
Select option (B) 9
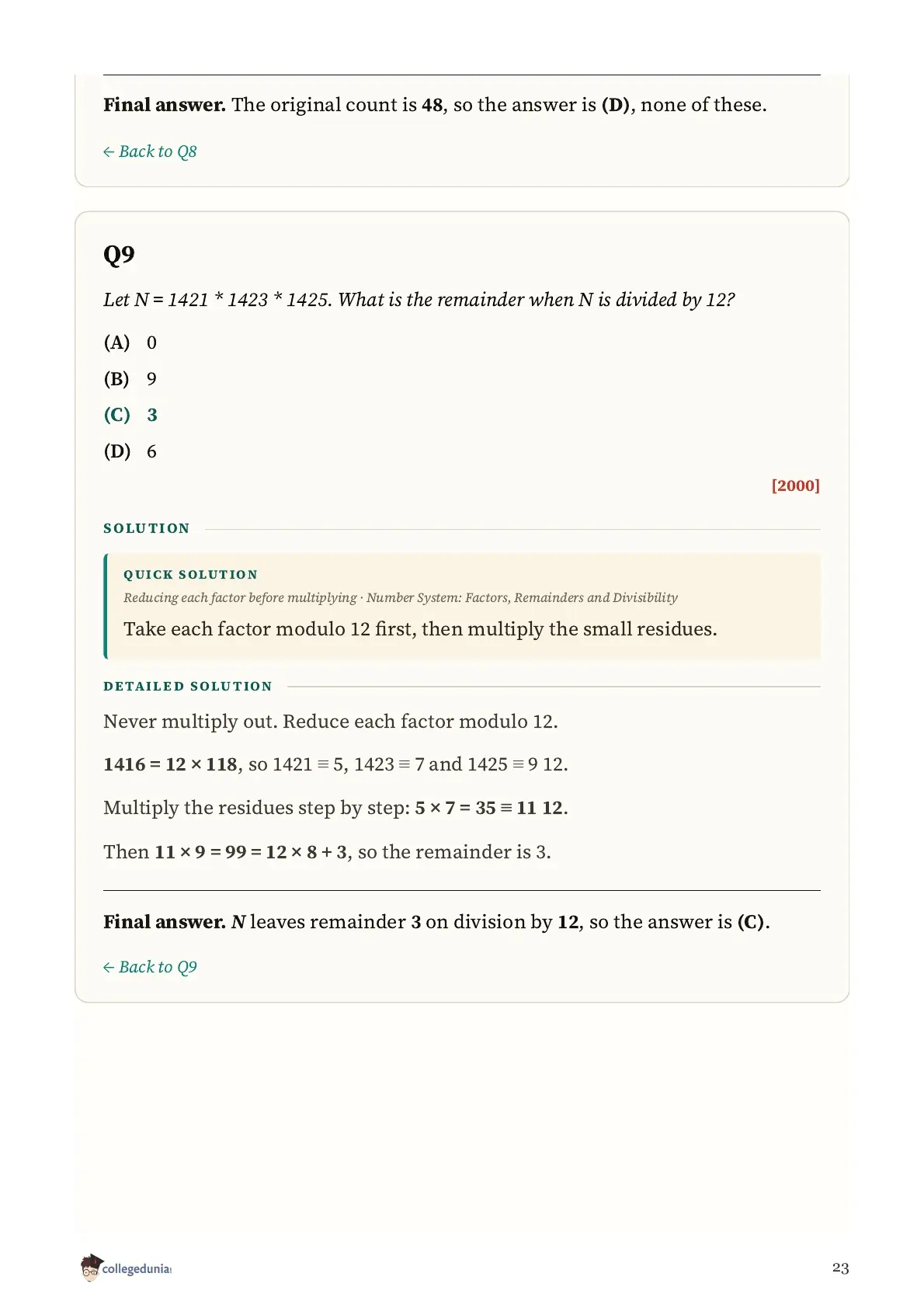click(130, 379)
